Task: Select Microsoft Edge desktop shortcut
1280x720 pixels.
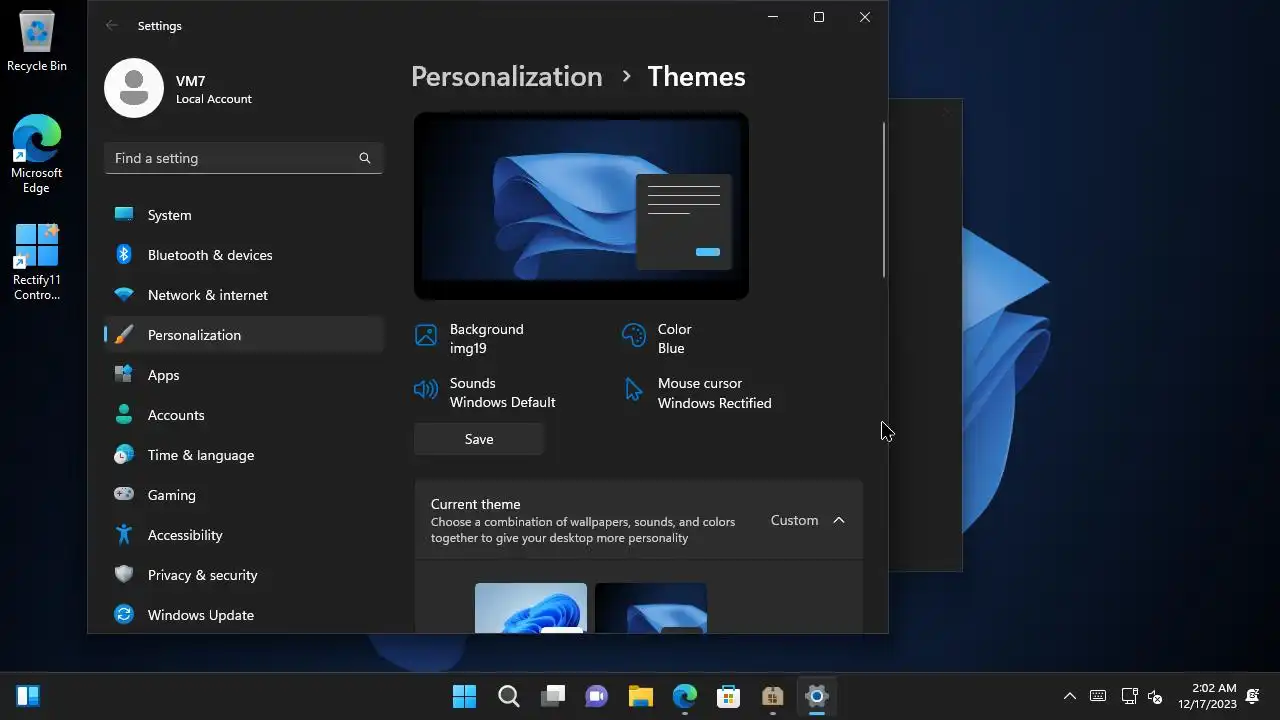Action: pyautogui.click(x=37, y=154)
